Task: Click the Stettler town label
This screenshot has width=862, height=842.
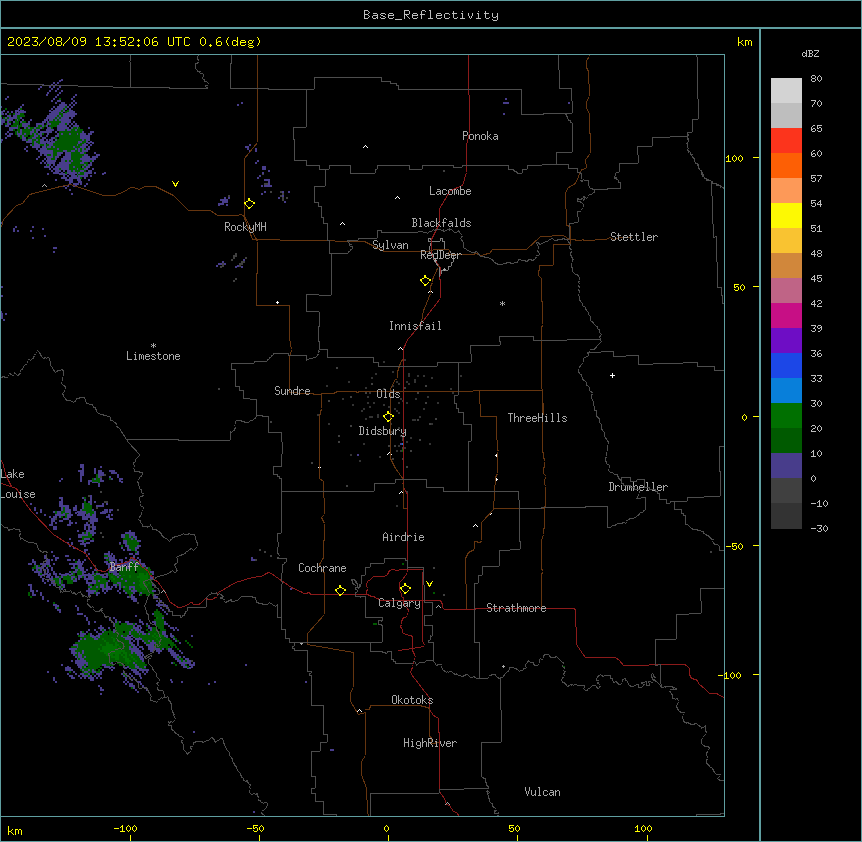Action: coord(634,237)
